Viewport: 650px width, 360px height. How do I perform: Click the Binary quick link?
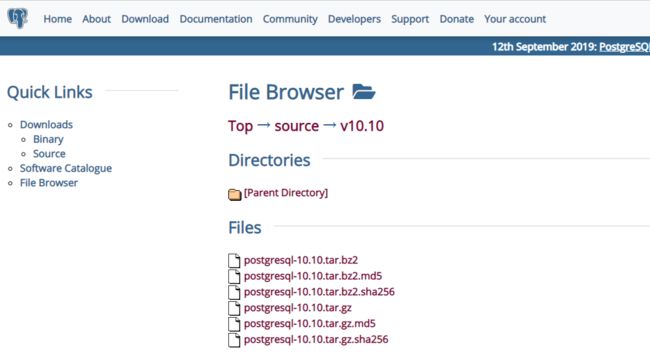[48, 139]
